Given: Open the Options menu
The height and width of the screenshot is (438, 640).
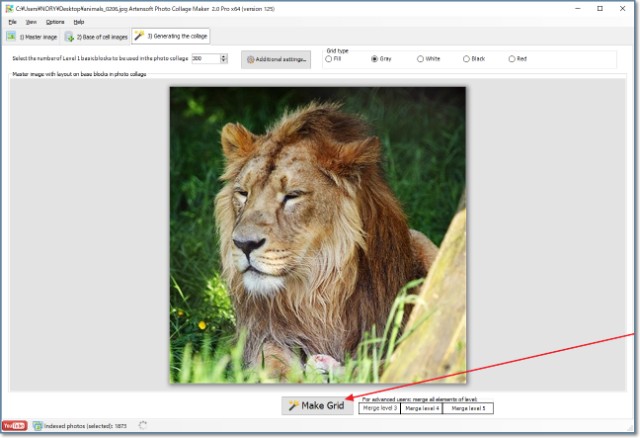Looking at the screenshot, I should click(54, 21).
